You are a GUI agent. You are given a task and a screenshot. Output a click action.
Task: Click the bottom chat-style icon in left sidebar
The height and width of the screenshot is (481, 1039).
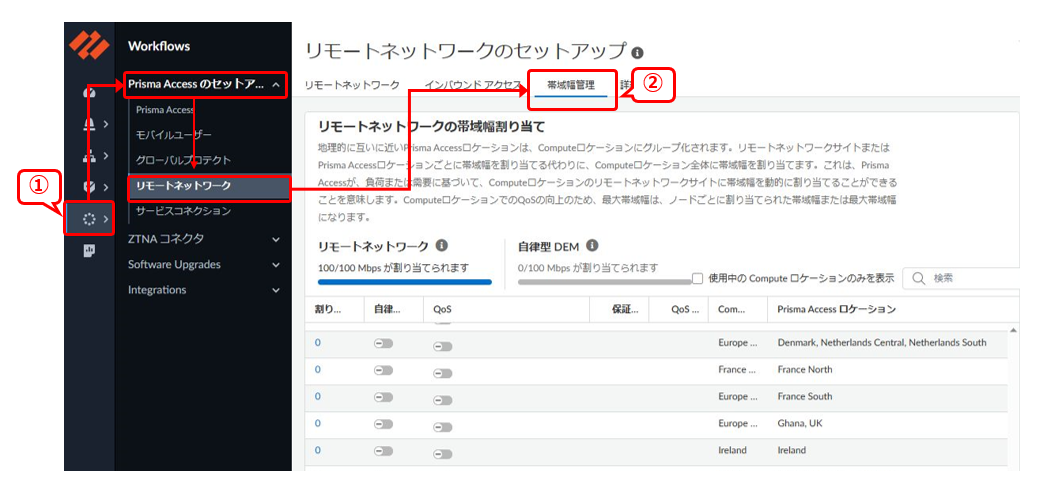pos(89,251)
